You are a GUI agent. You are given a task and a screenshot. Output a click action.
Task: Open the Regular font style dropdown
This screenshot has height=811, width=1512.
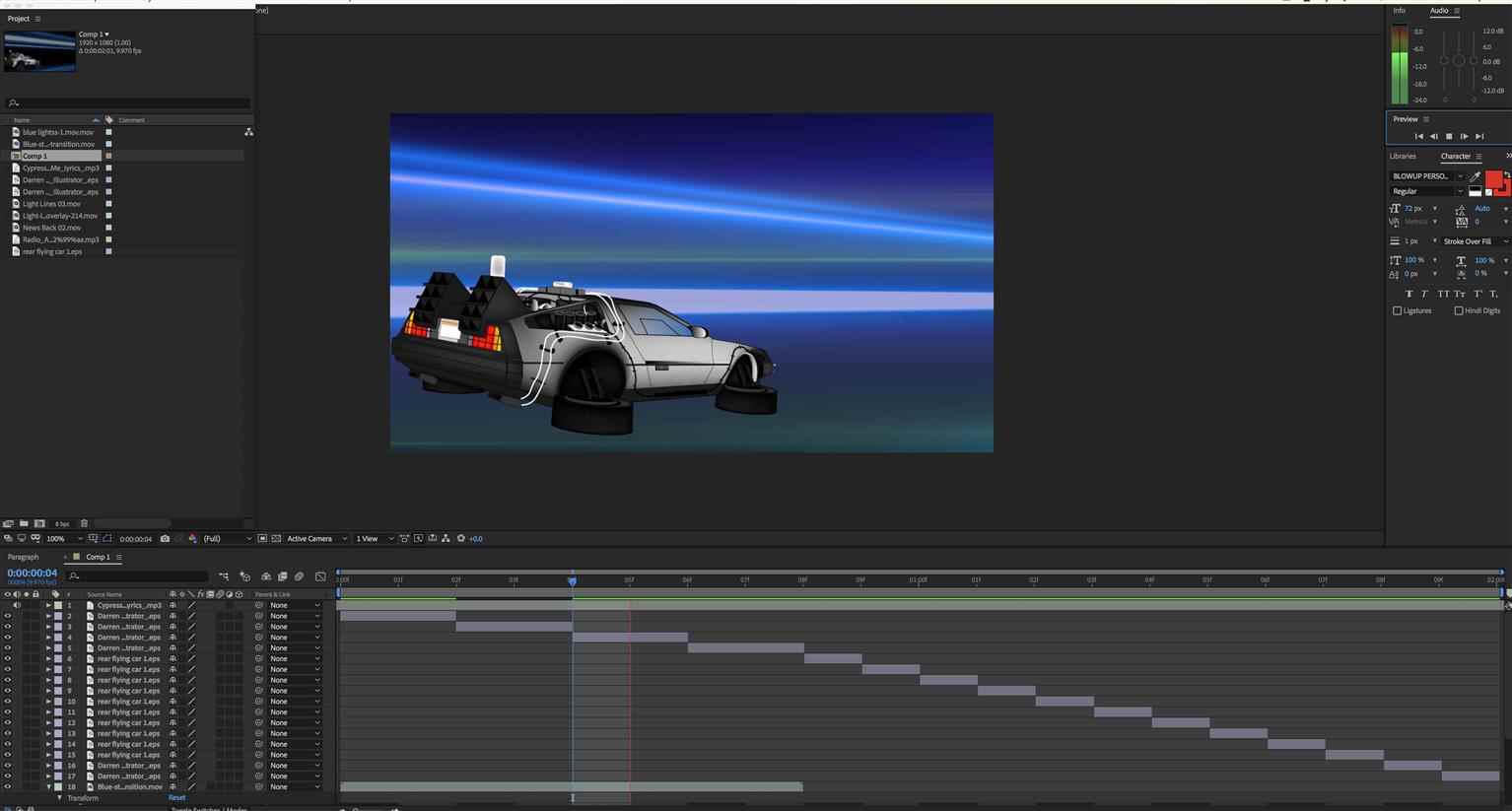(x=1427, y=191)
